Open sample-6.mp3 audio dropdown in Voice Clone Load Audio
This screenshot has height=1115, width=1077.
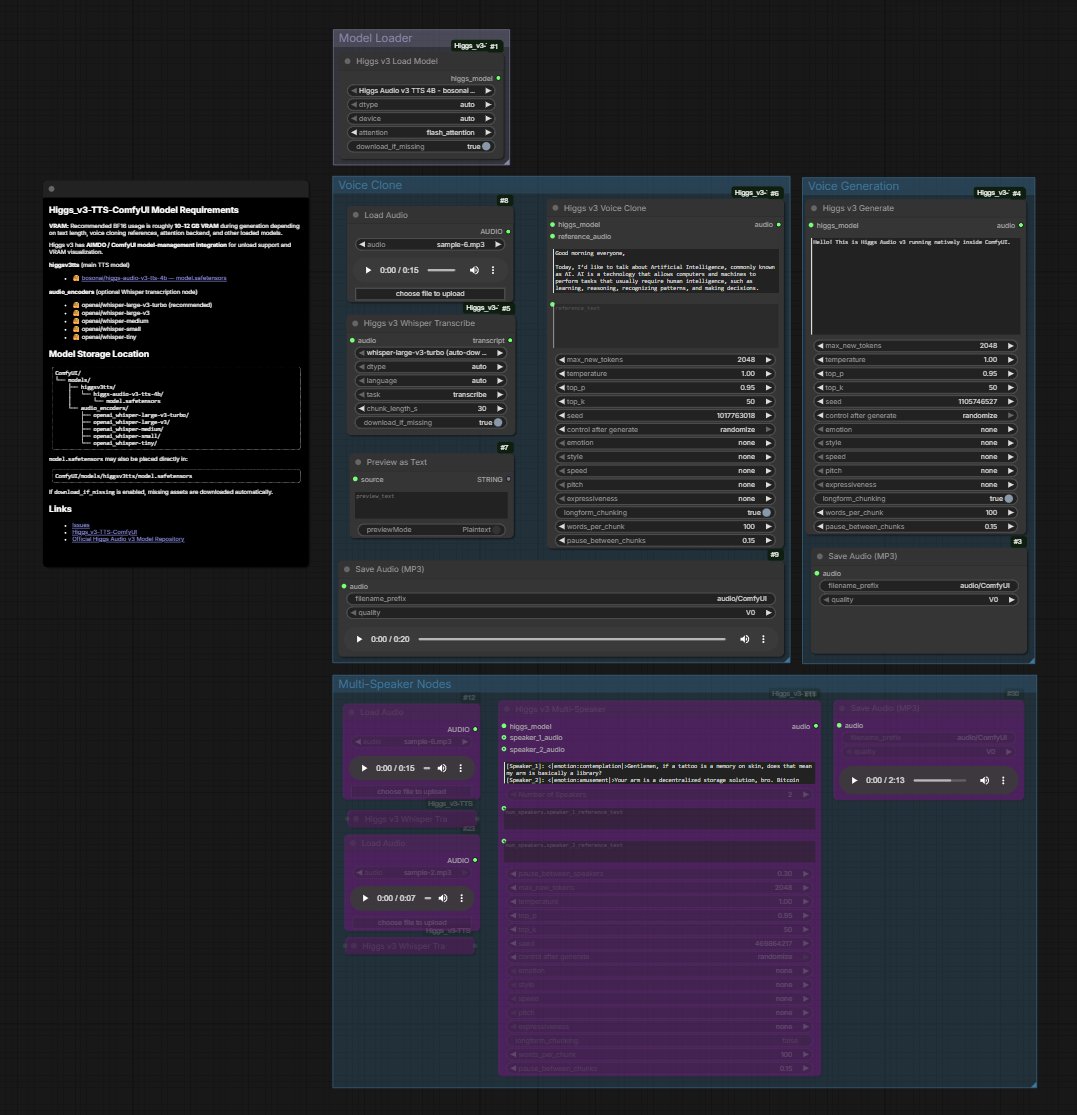(429, 245)
